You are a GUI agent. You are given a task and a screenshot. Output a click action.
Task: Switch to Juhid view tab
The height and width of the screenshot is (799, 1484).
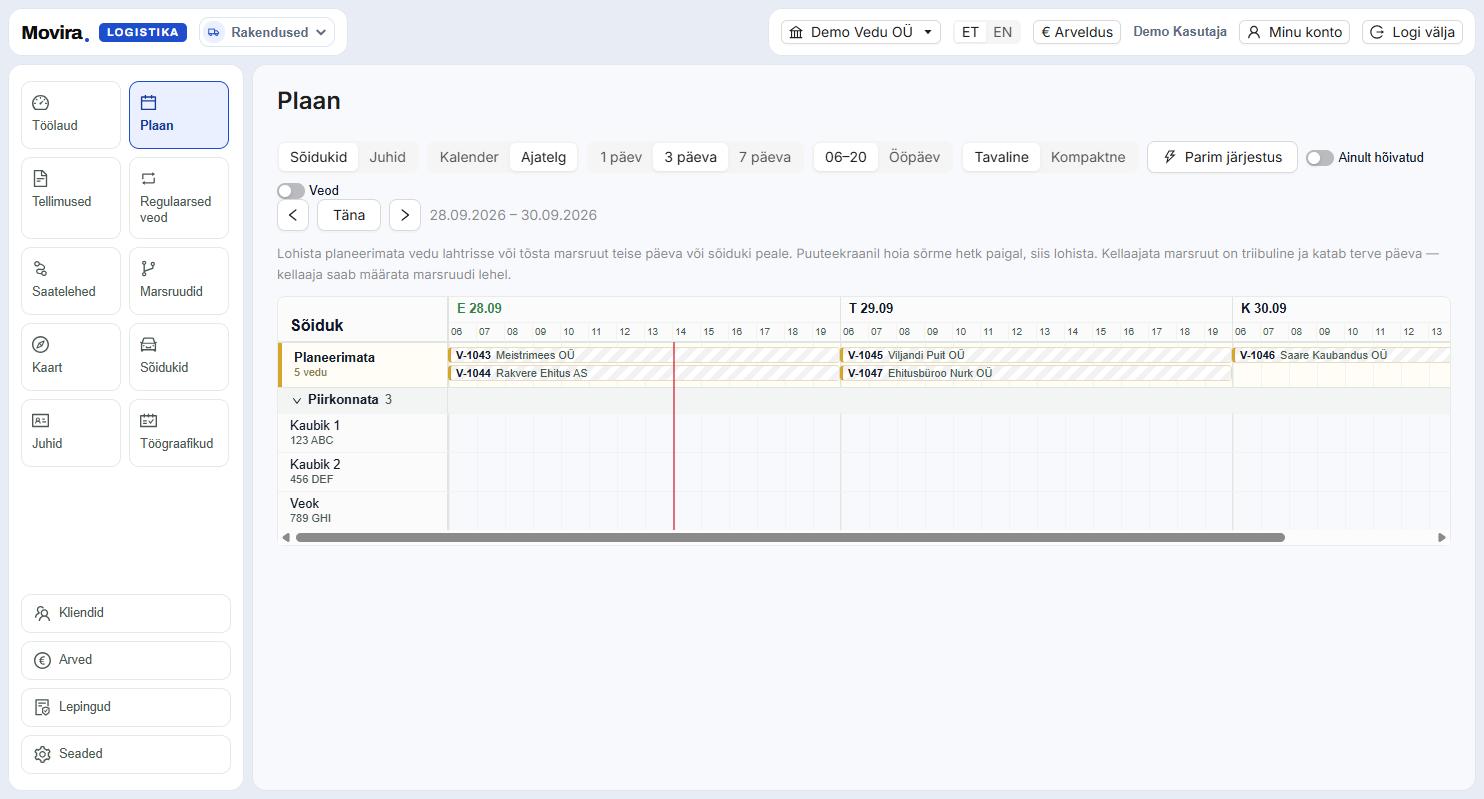[388, 157]
